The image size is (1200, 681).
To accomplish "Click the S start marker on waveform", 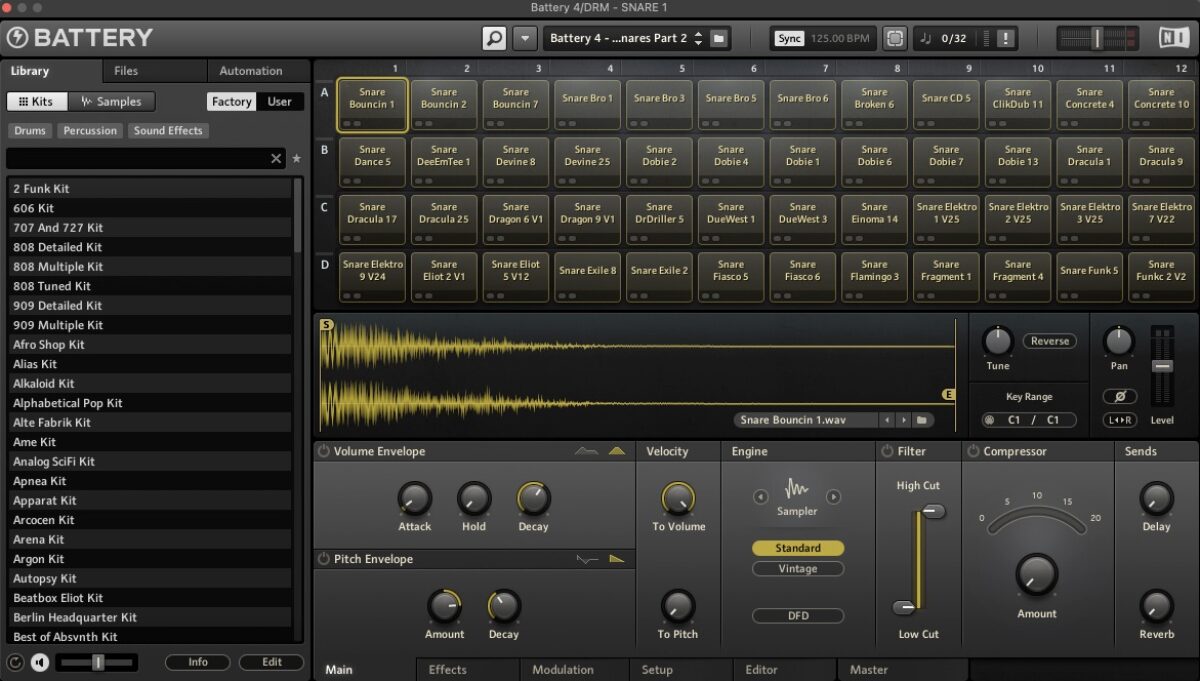I will point(326,324).
